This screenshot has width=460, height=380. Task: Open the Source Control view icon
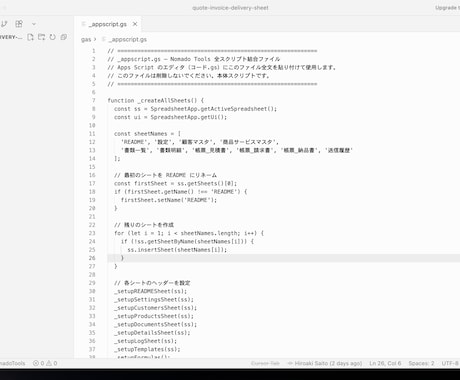pos(4,24)
